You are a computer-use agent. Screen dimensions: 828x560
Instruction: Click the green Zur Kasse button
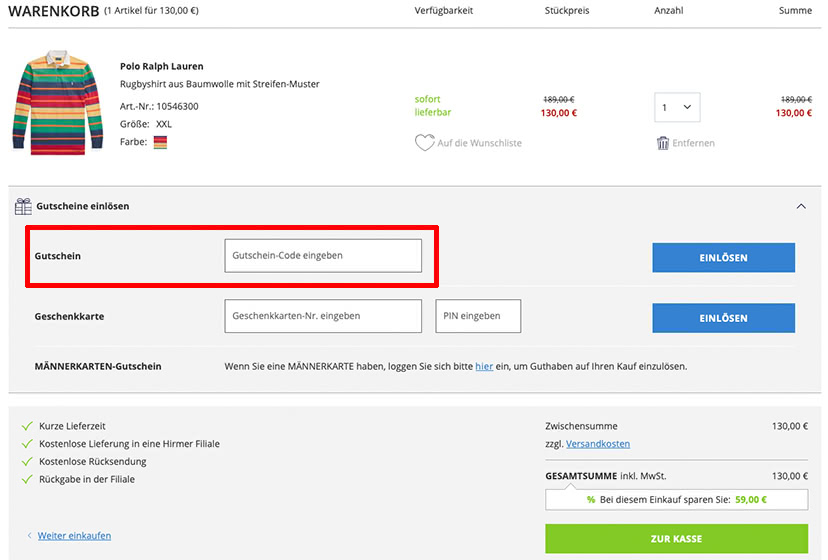(x=676, y=539)
